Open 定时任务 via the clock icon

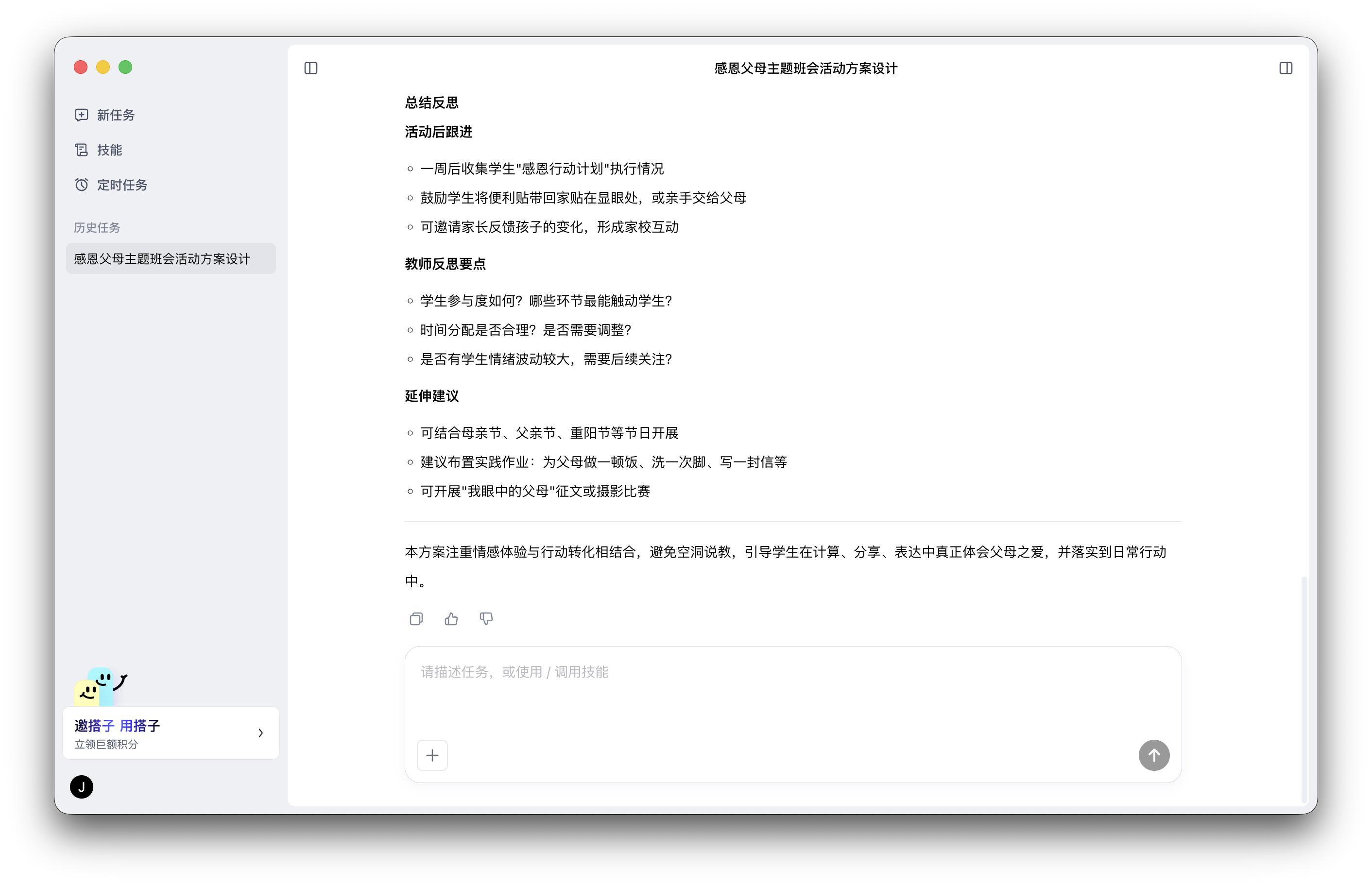(x=81, y=185)
